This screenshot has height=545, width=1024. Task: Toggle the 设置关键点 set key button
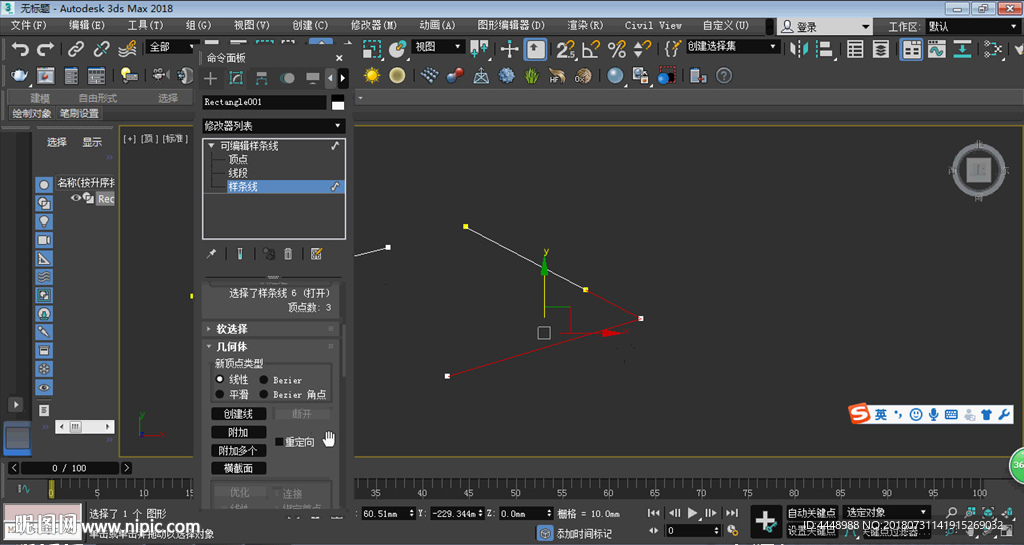(812, 531)
